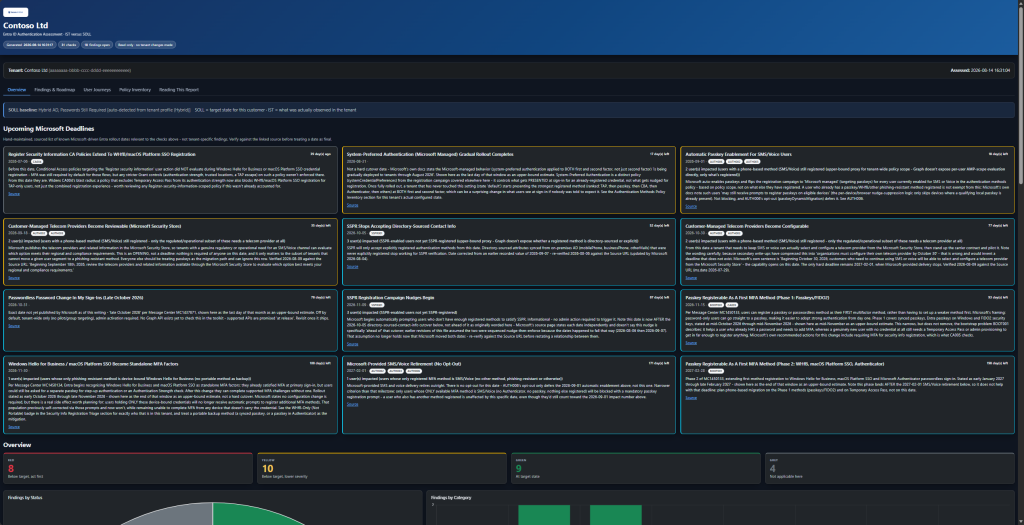Switch to the Policy Inventory tab
1024x525 pixels.
pyautogui.click(x=135, y=89)
